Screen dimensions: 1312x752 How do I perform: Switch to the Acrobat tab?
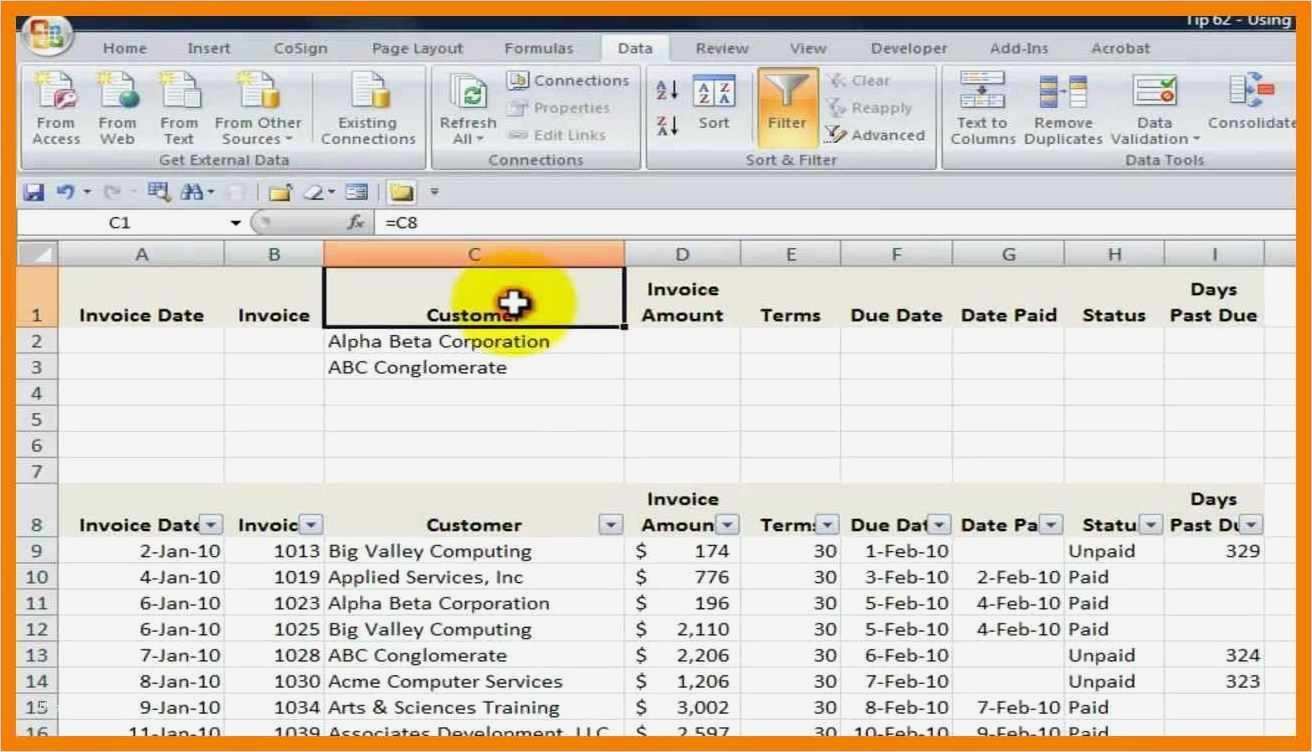(x=1120, y=48)
